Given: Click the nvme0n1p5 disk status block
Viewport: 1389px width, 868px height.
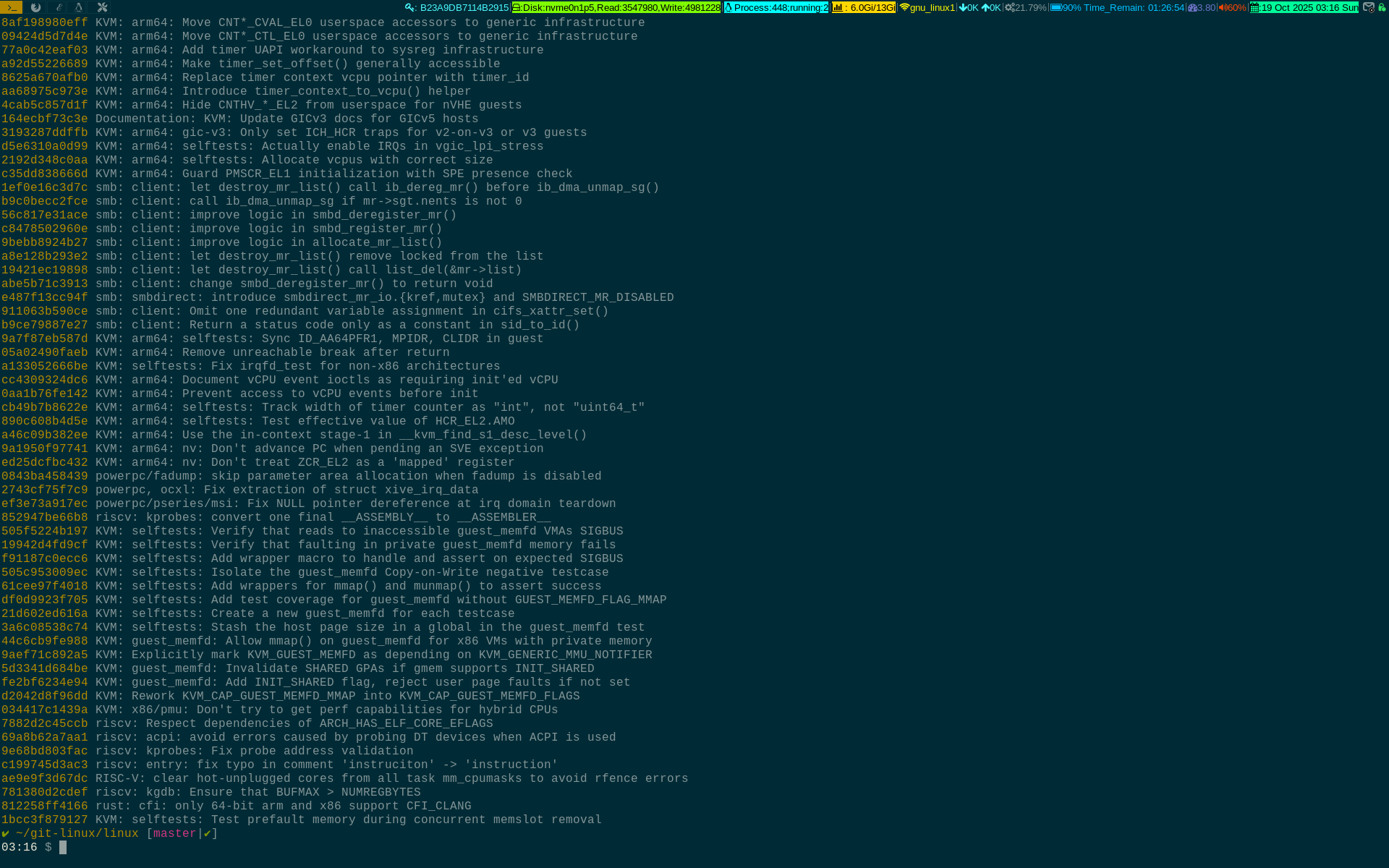Looking at the screenshot, I should [x=616, y=7].
